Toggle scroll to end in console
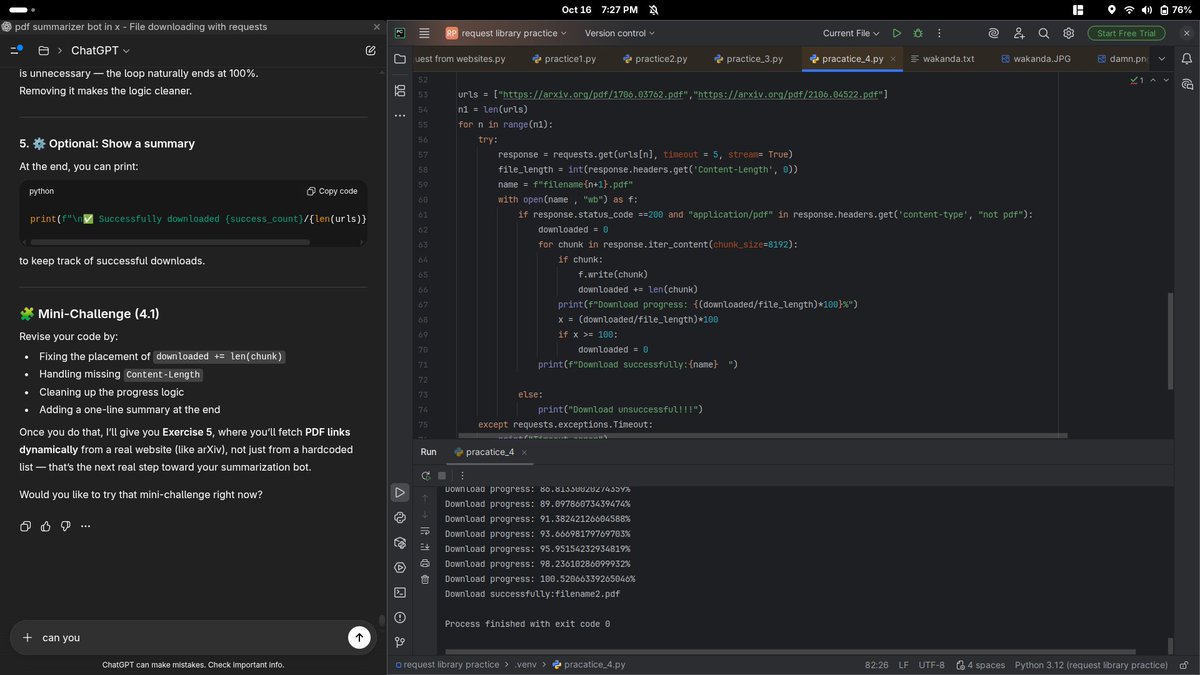The width and height of the screenshot is (1200, 675). pos(425,547)
